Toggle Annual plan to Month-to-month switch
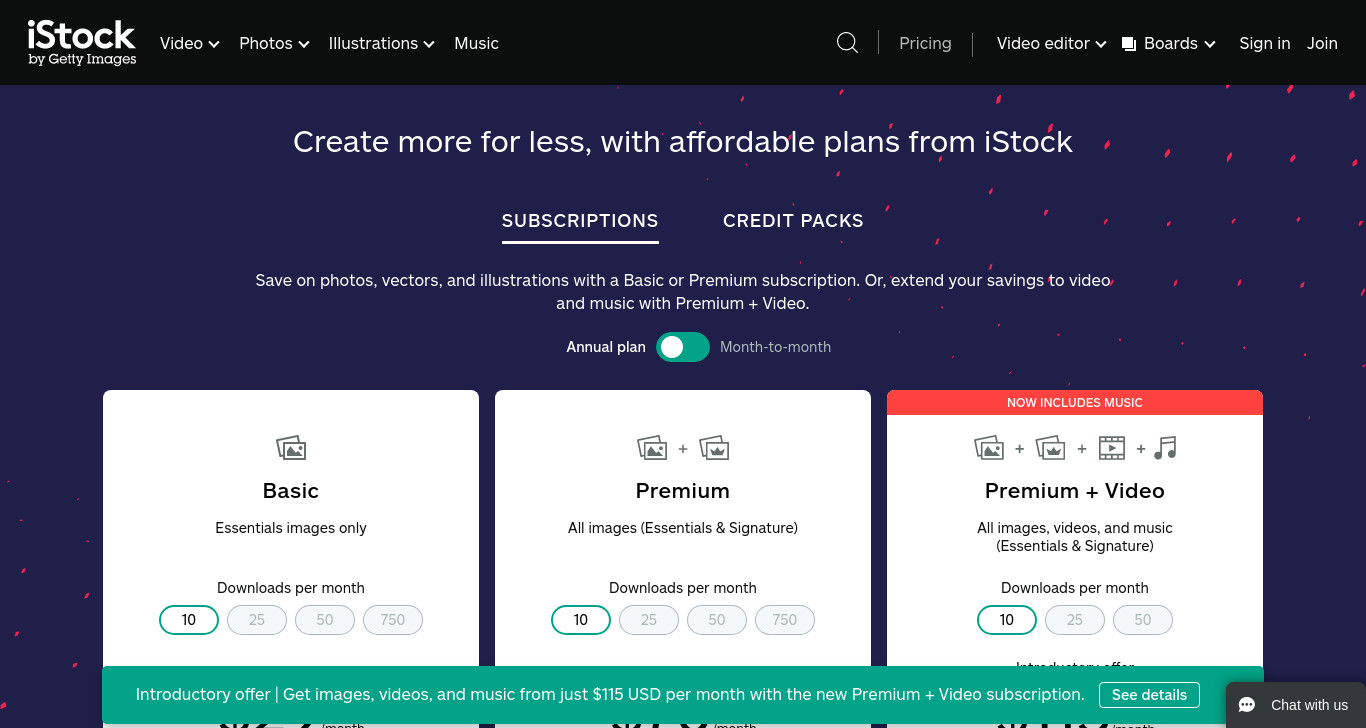This screenshot has height=728, width=1366. point(683,347)
